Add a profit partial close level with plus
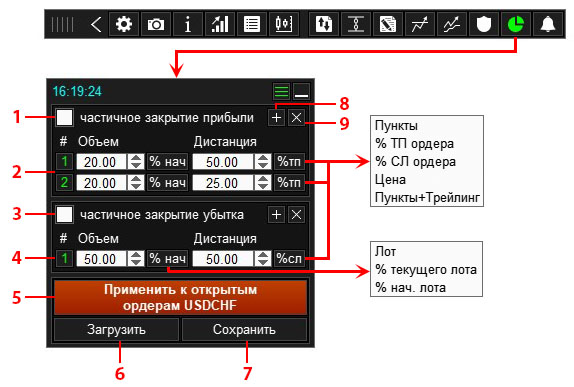The width and height of the screenshot is (574, 387). tap(276, 118)
